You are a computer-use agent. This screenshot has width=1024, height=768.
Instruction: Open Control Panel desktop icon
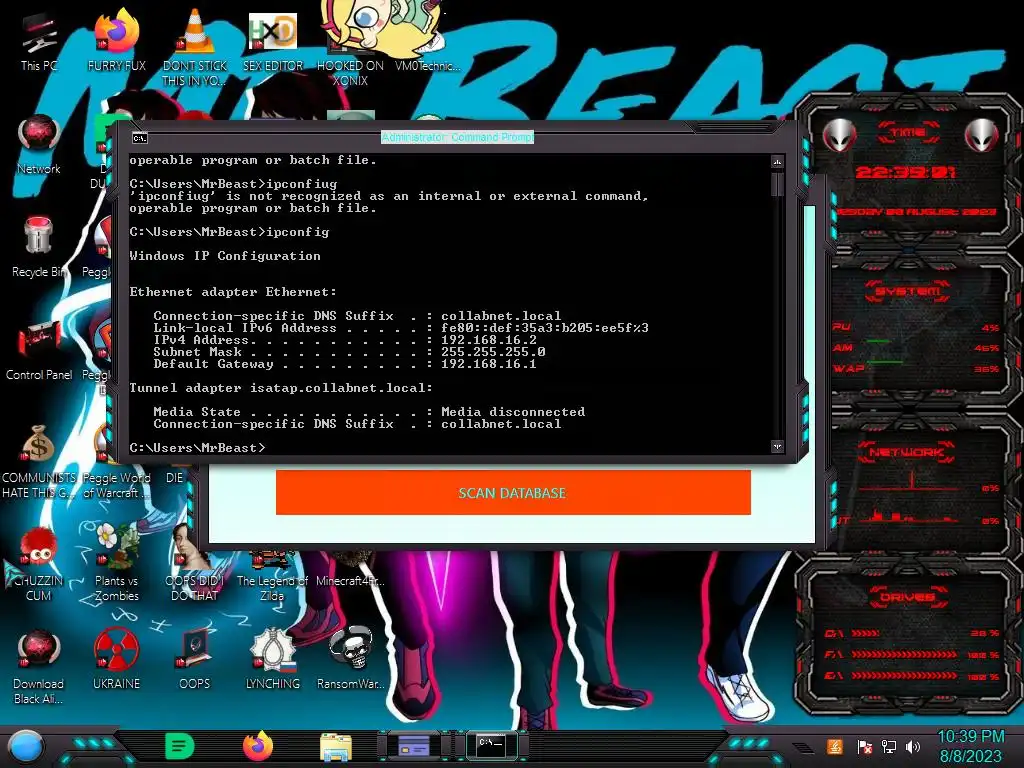click(x=39, y=351)
